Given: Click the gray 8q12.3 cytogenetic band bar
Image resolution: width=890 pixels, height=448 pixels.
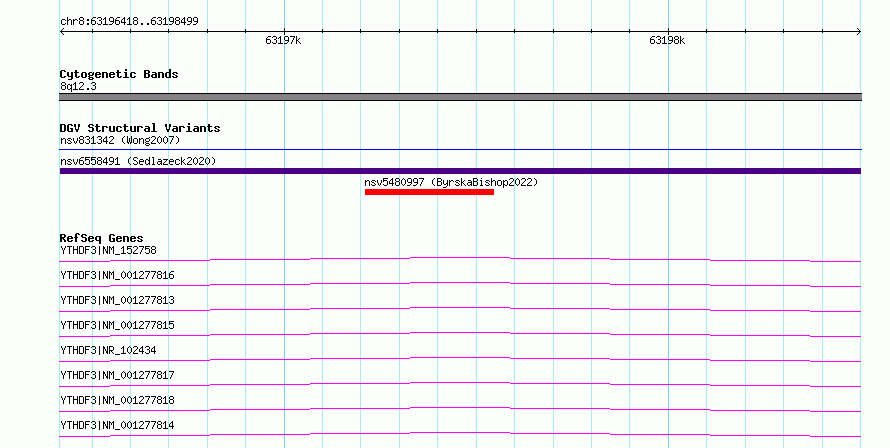Looking at the screenshot, I should click(460, 97).
